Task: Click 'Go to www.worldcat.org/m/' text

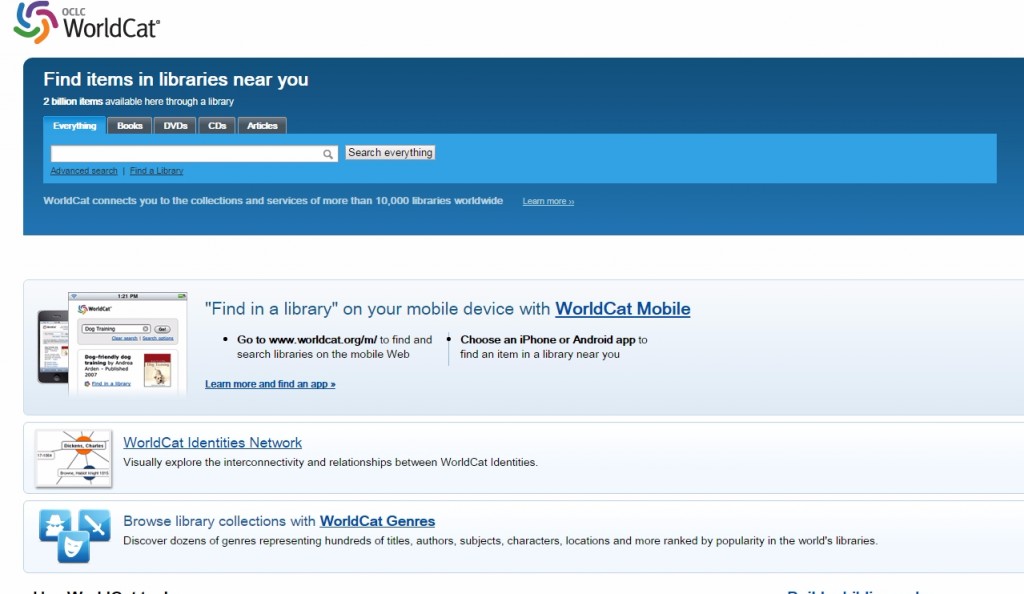Action: (x=307, y=339)
